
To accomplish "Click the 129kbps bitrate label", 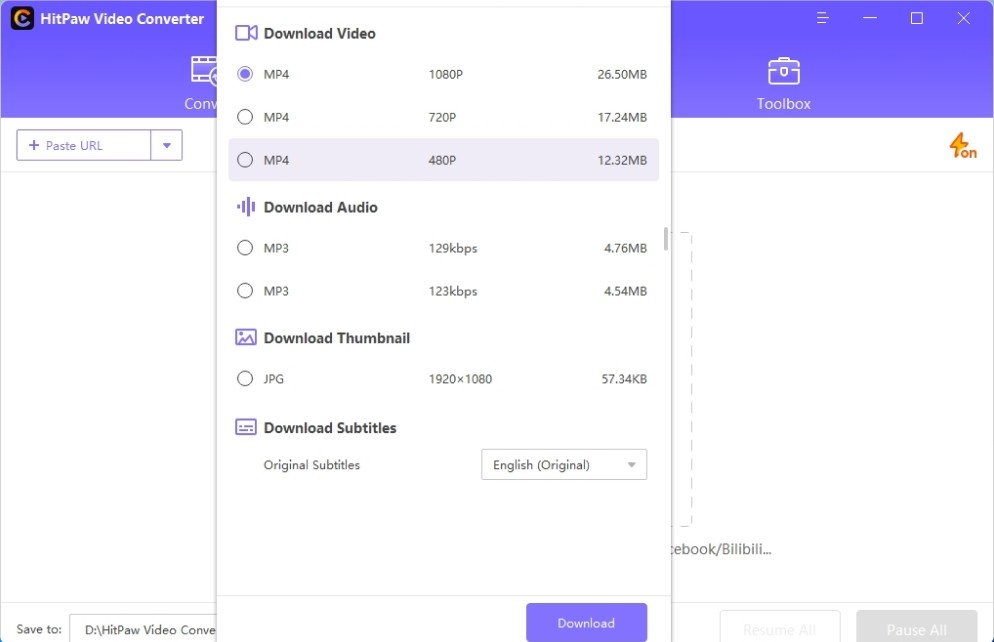I will click(453, 248).
